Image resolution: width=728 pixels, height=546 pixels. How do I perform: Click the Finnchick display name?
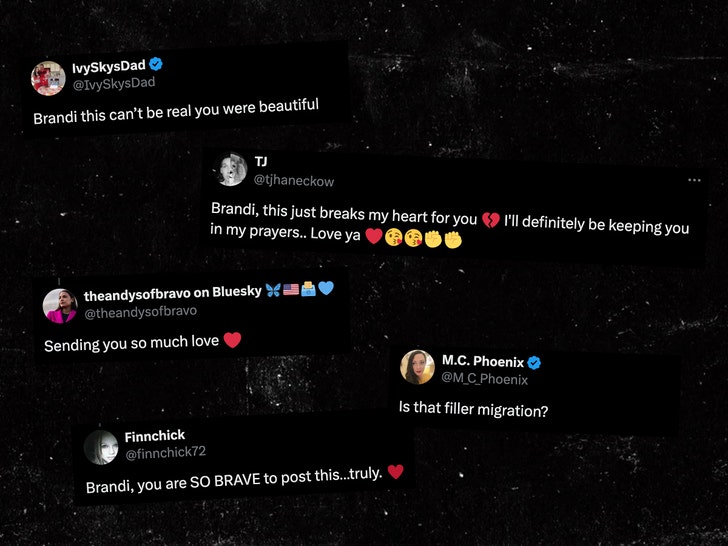[x=155, y=436]
